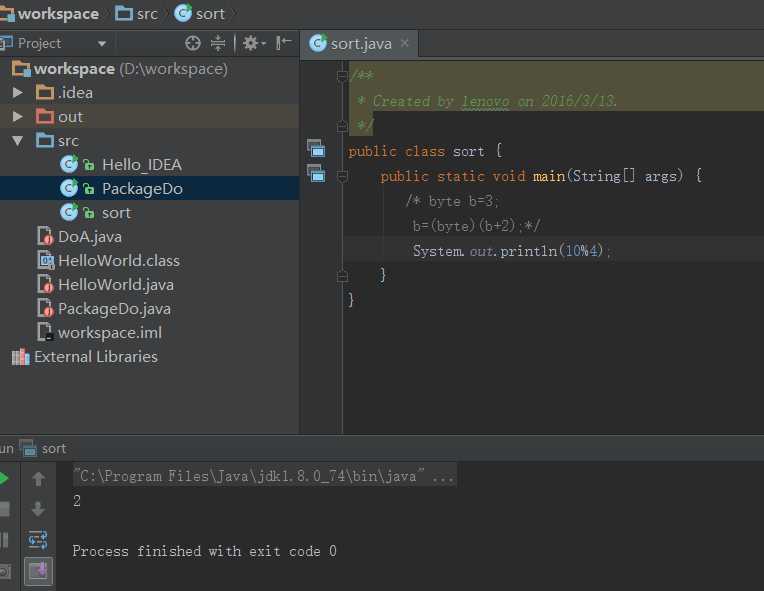Click the down the stack trace arrow

pyautogui.click(x=38, y=509)
